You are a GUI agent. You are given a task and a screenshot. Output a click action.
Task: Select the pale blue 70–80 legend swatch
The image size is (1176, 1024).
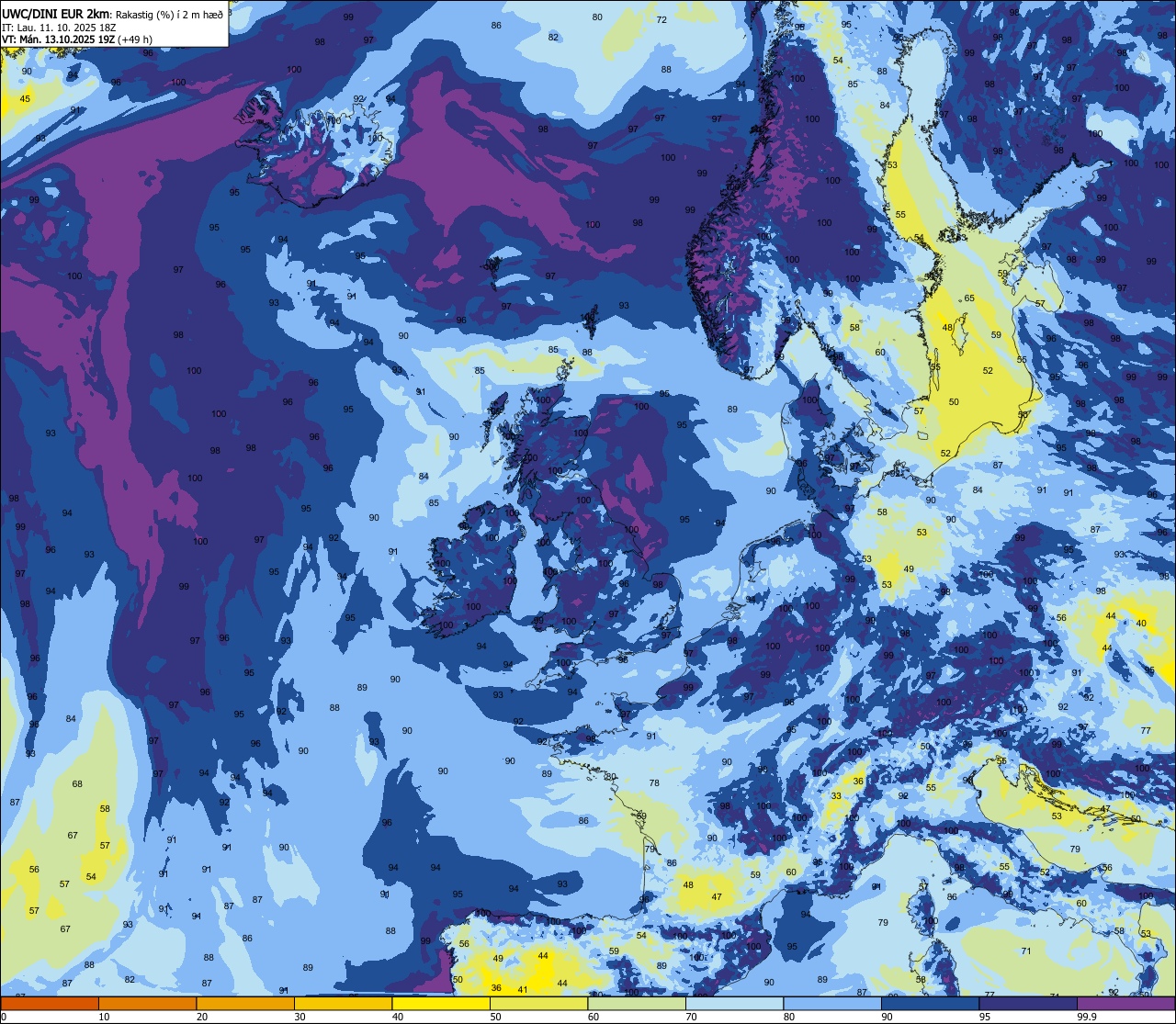[734, 1003]
